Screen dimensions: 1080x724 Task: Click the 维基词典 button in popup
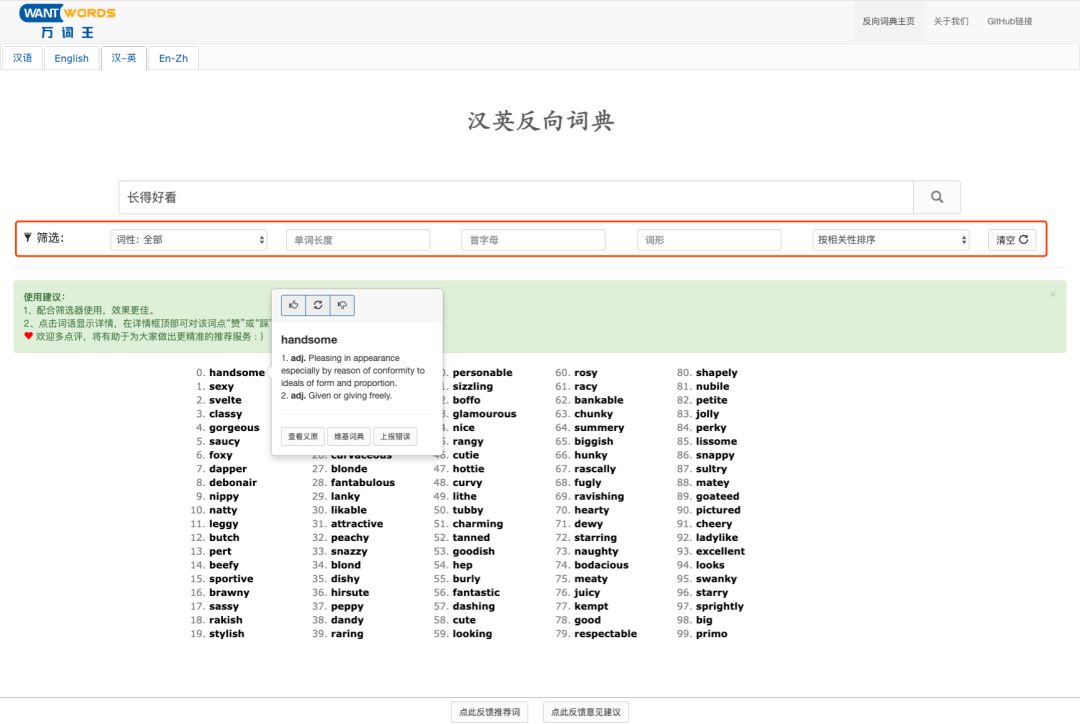click(349, 436)
